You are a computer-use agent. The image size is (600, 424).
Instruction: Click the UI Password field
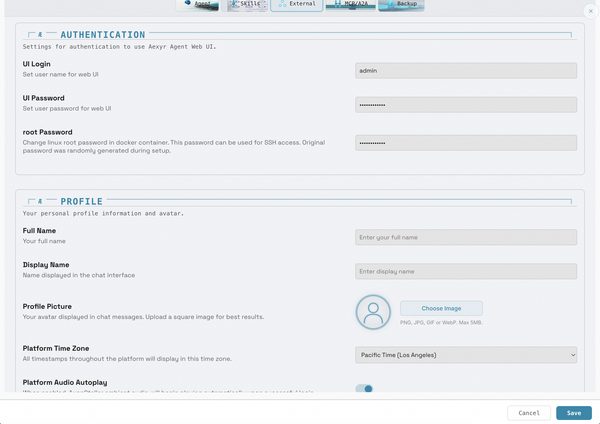(466, 105)
